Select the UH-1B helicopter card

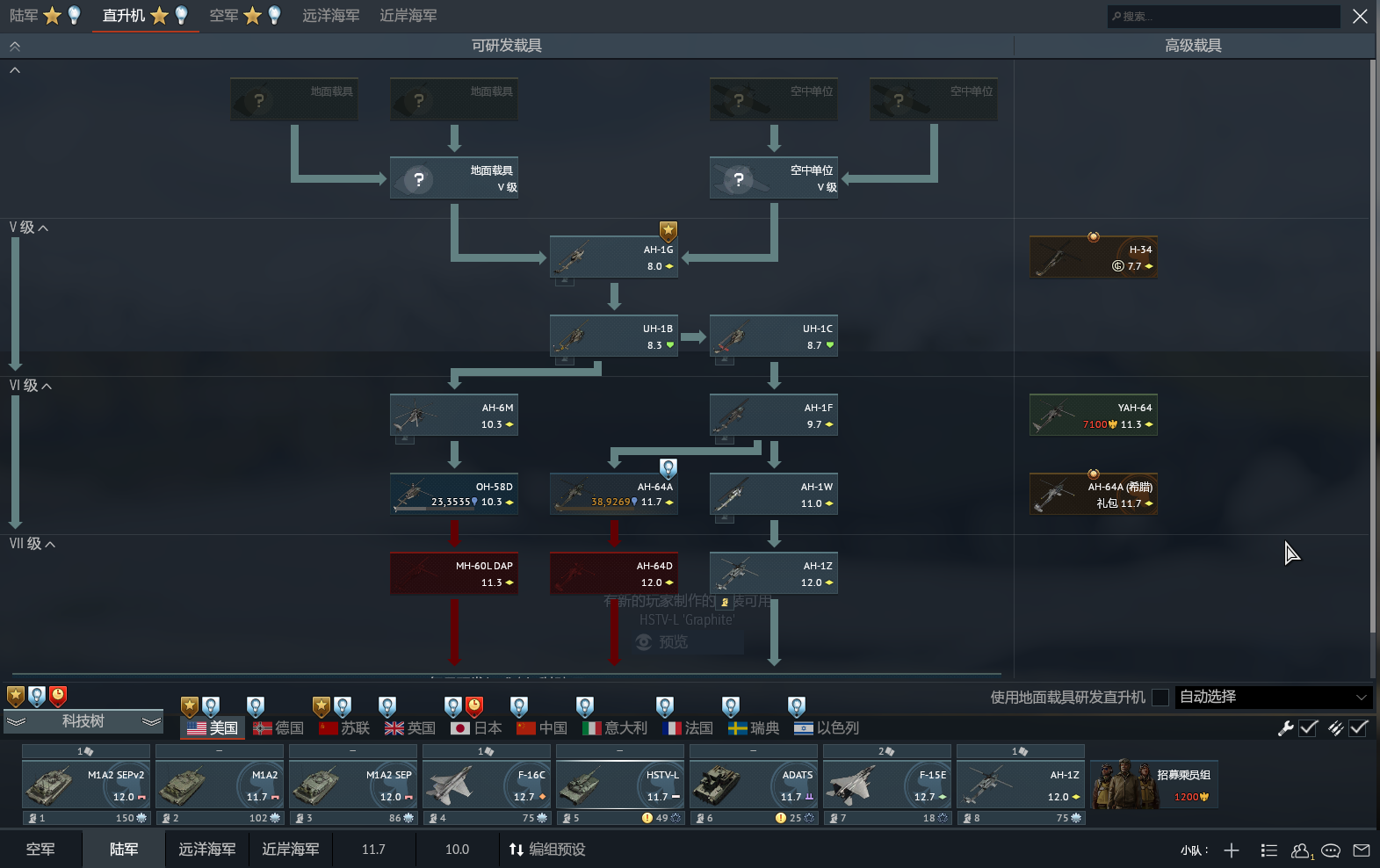[613, 336]
